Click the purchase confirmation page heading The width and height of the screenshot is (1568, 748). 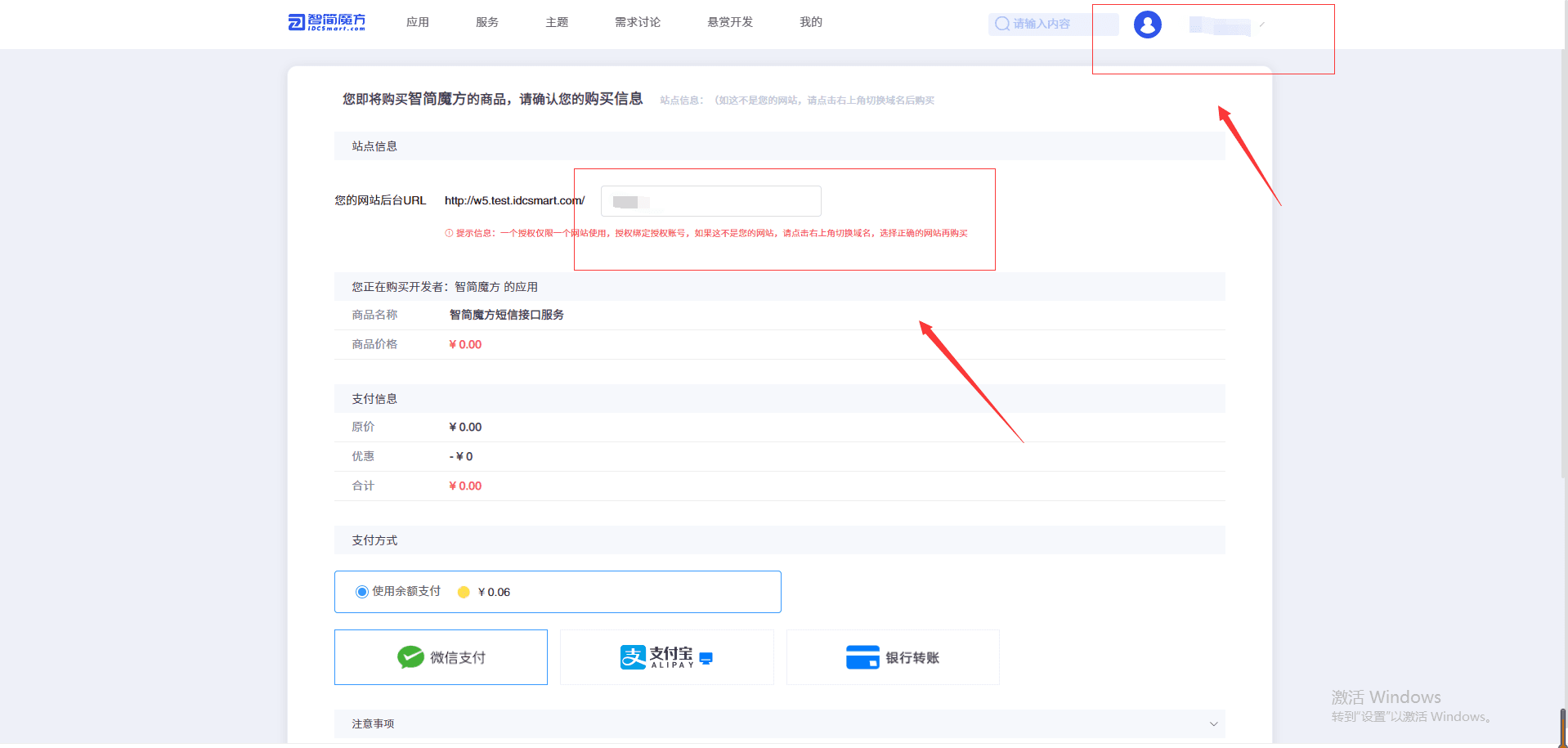492,99
